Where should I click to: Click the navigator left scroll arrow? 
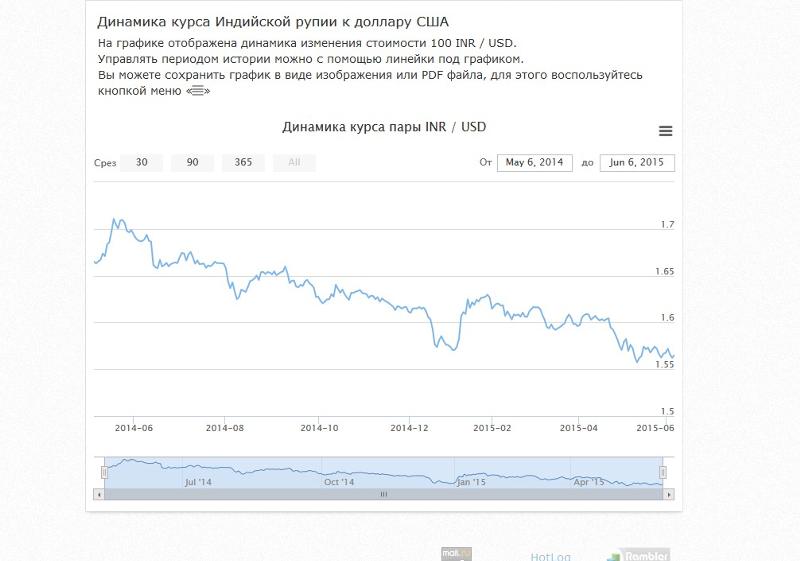click(98, 494)
